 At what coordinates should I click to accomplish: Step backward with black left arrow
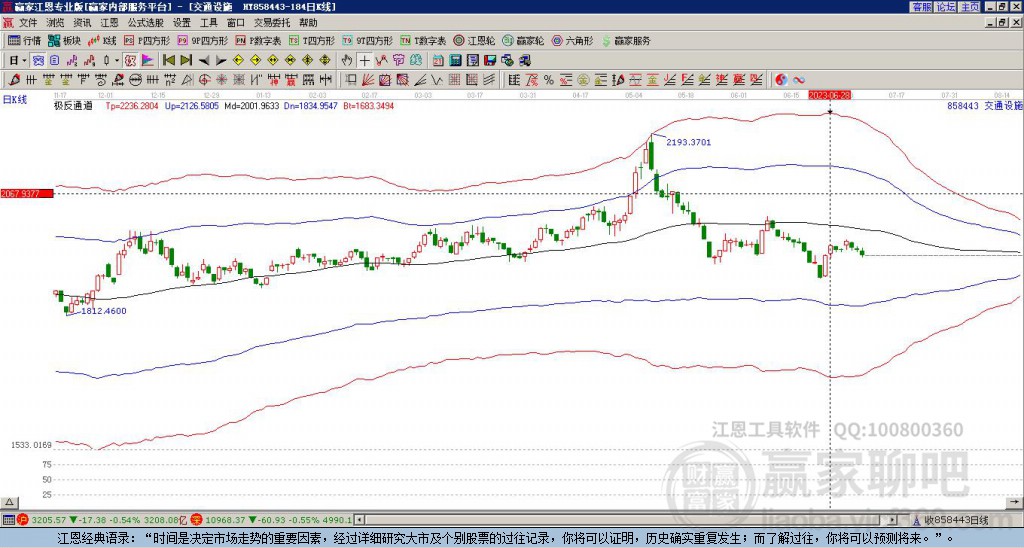[204, 60]
